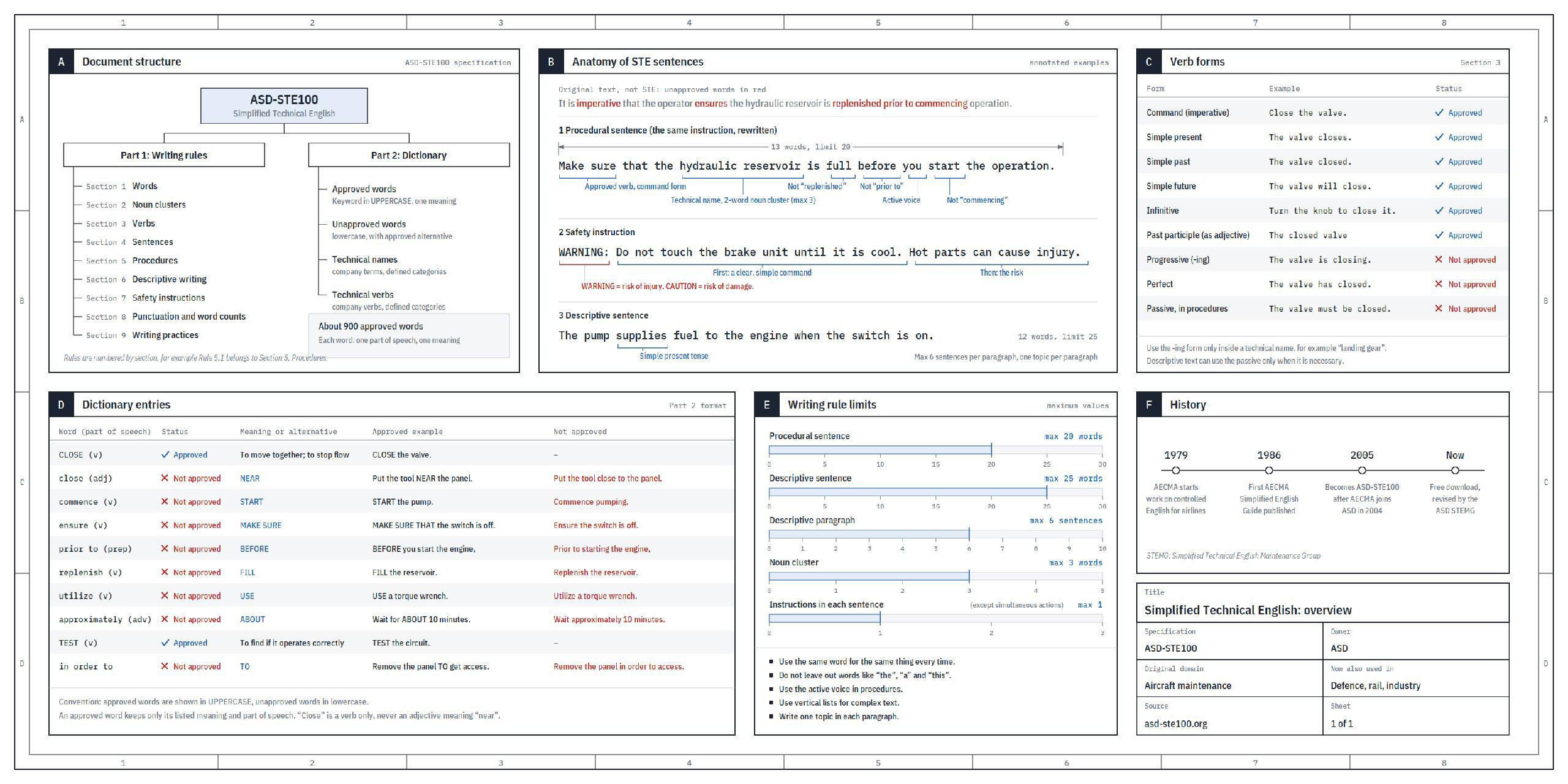Click the Noun cluster limit bar
The height and width of the screenshot is (784, 1568).
[x=936, y=576]
